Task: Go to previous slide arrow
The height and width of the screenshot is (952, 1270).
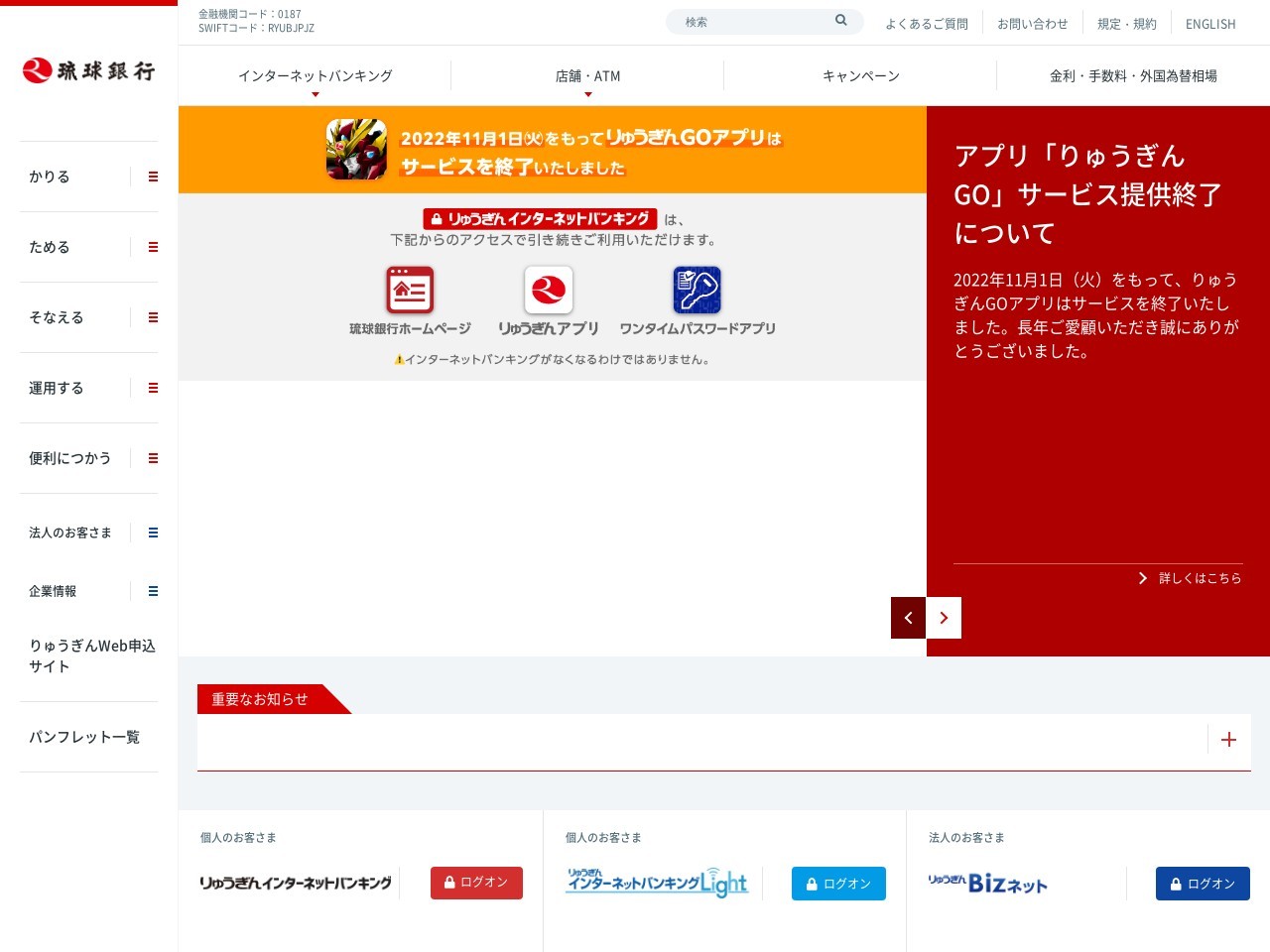Action: 908,618
